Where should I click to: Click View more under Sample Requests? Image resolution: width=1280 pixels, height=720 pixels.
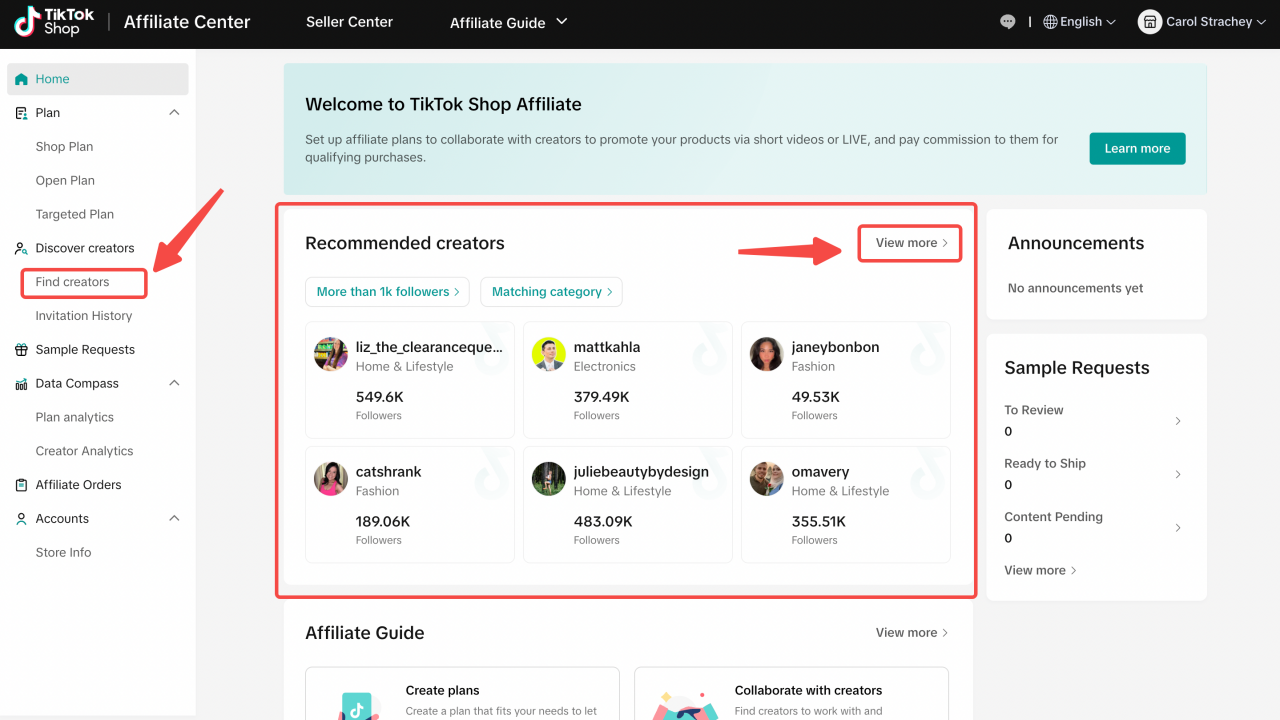1041,571
